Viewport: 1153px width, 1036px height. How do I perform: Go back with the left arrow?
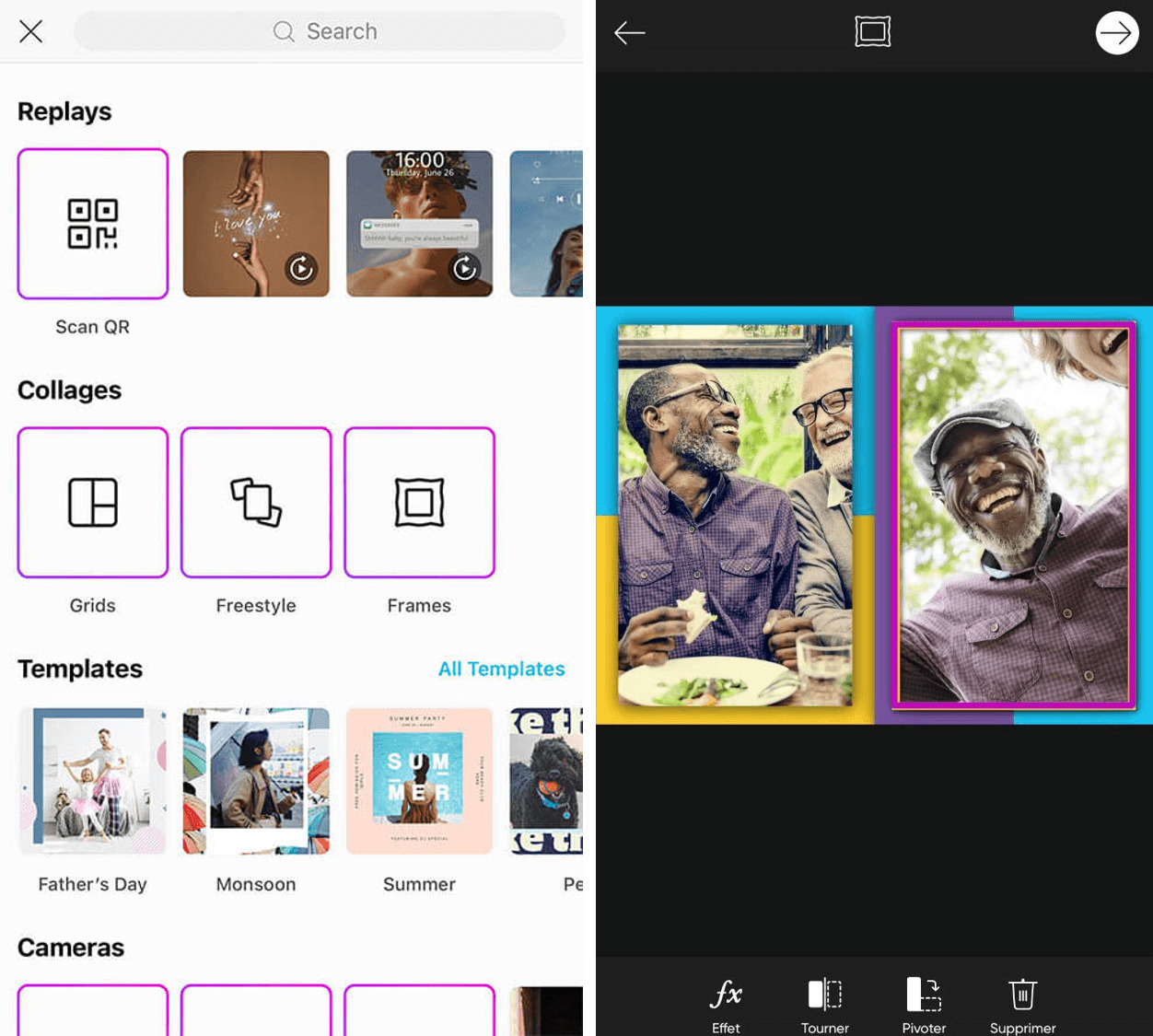[x=630, y=32]
